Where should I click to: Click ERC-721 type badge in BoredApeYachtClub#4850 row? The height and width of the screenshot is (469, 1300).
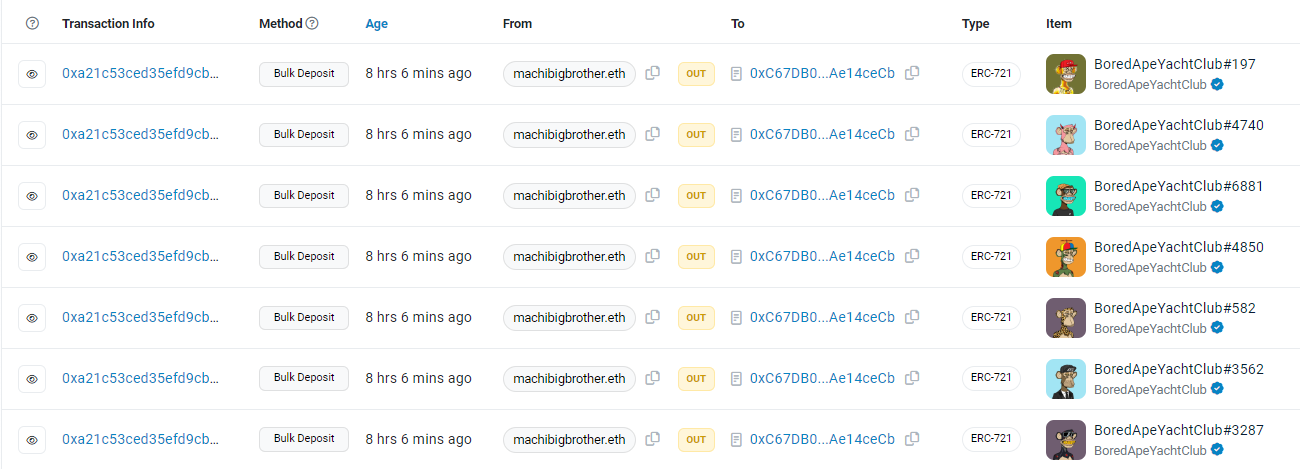[991, 257]
